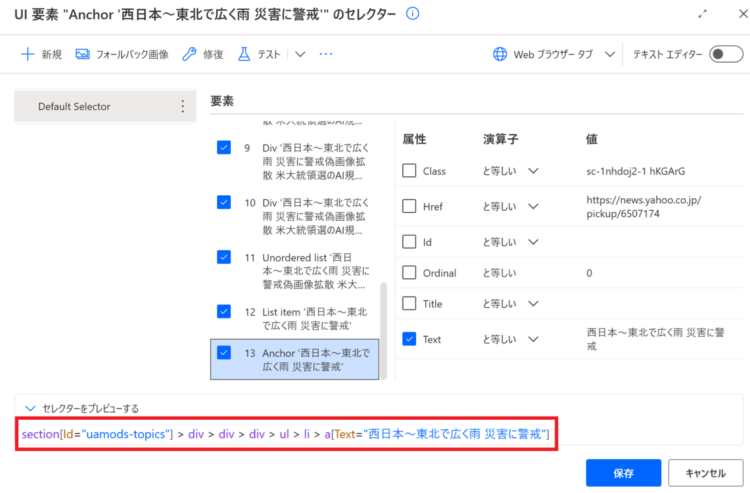Click the Class value sc-1nhdoj2-1 hKGArG

pos(636,171)
